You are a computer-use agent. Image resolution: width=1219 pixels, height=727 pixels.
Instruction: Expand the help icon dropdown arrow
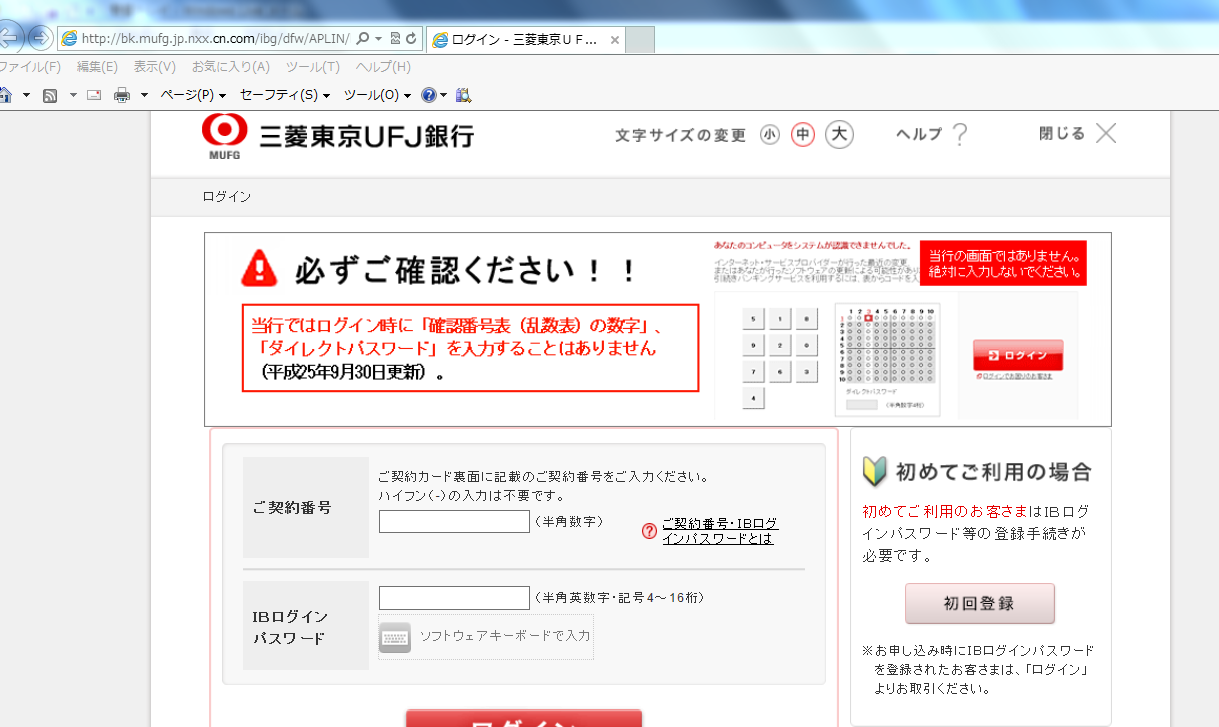click(443, 96)
